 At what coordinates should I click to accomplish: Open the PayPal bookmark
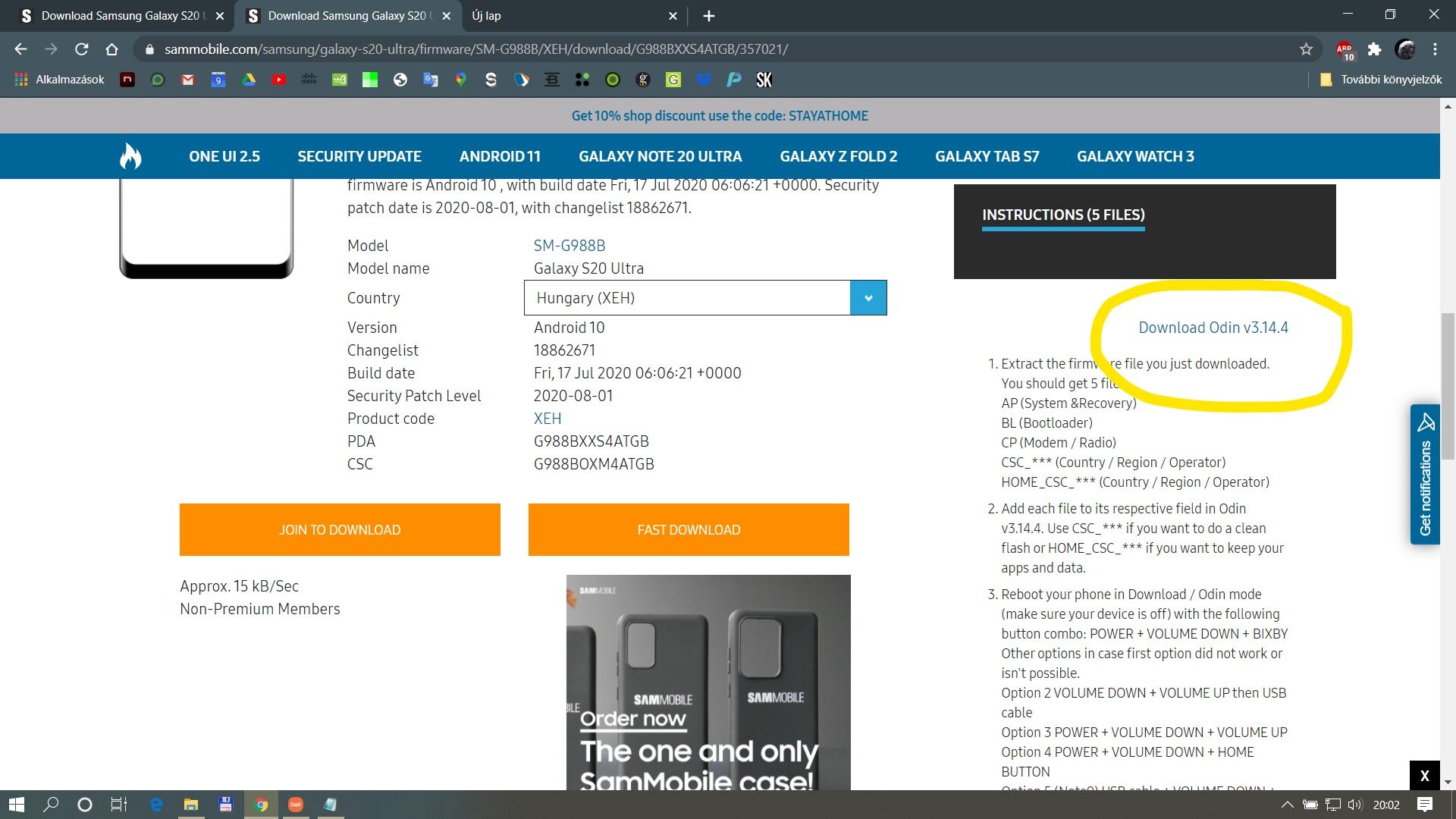[734, 80]
